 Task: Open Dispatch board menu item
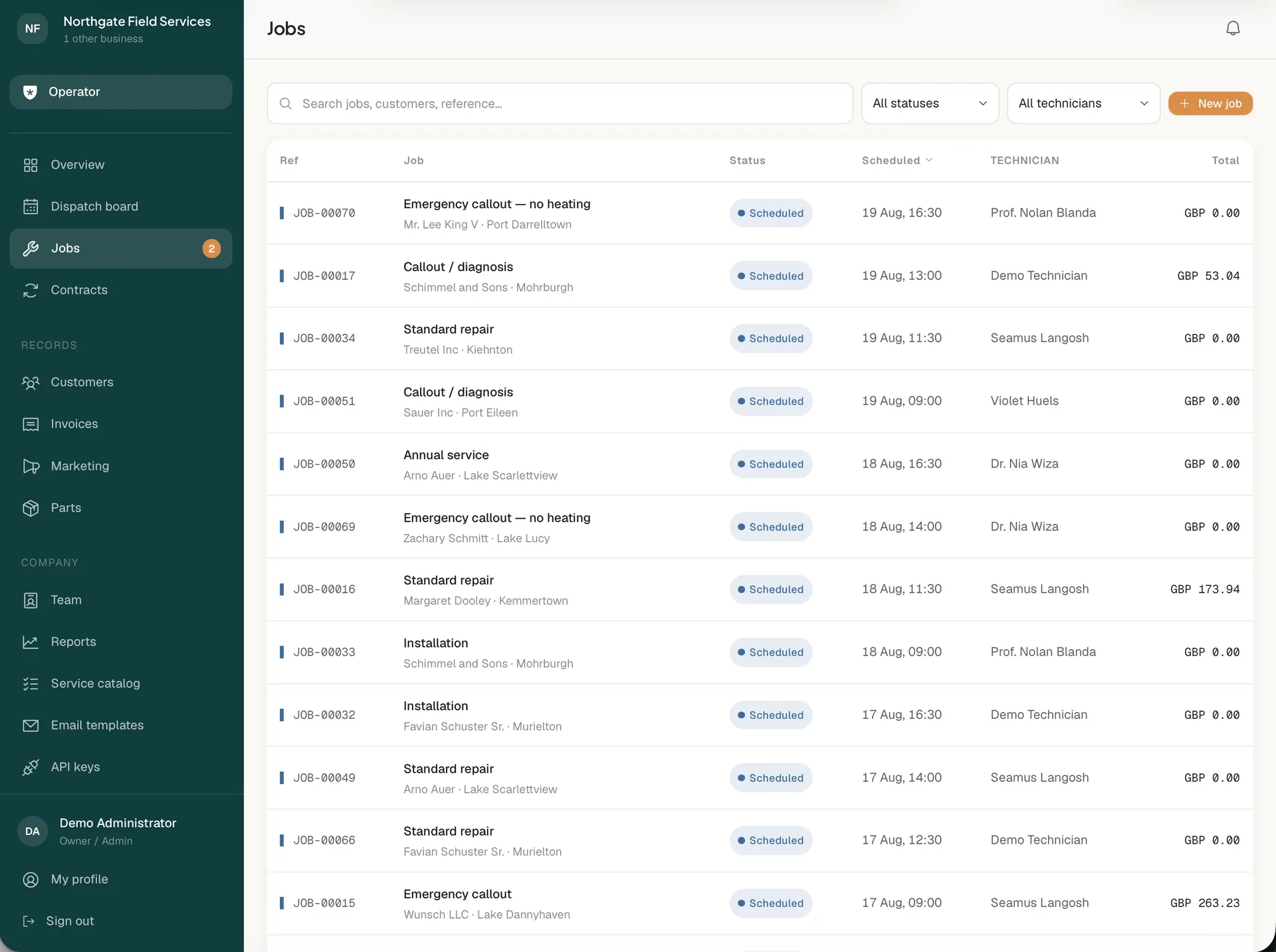click(x=121, y=207)
